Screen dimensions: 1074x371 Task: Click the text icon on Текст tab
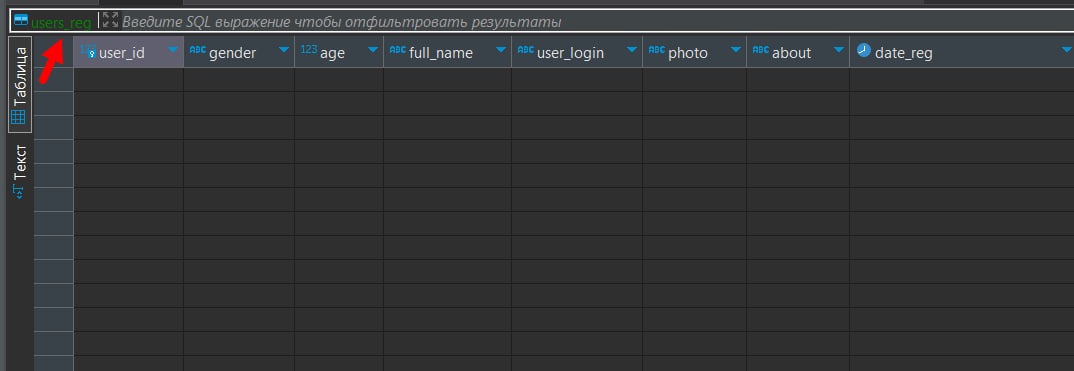19,192
